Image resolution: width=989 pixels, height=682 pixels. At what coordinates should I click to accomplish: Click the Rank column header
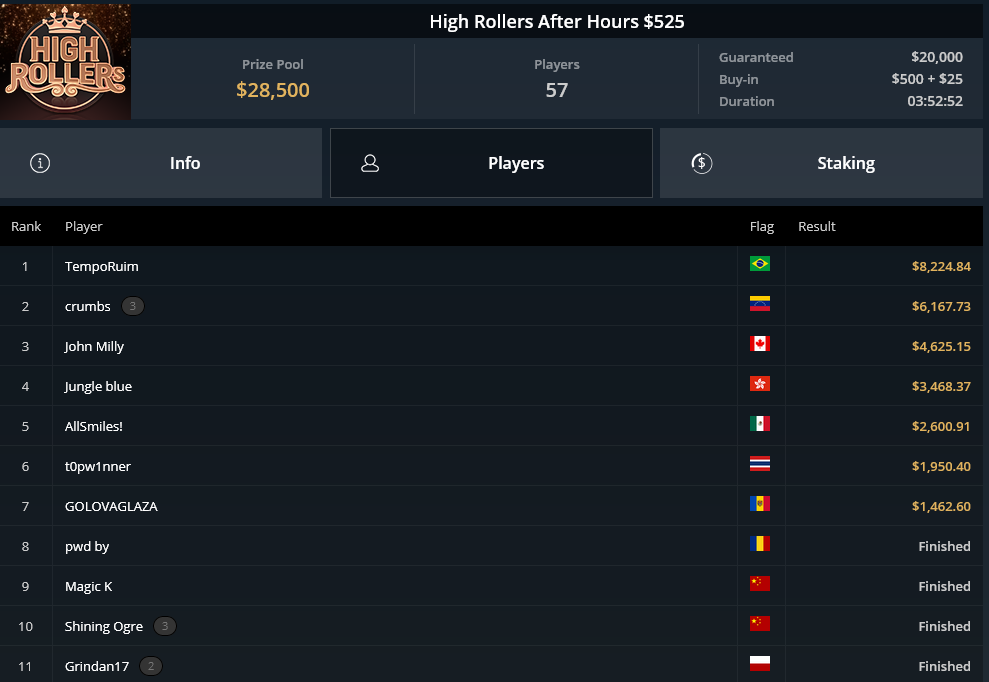pyautogui.click(x=26, y=226)
